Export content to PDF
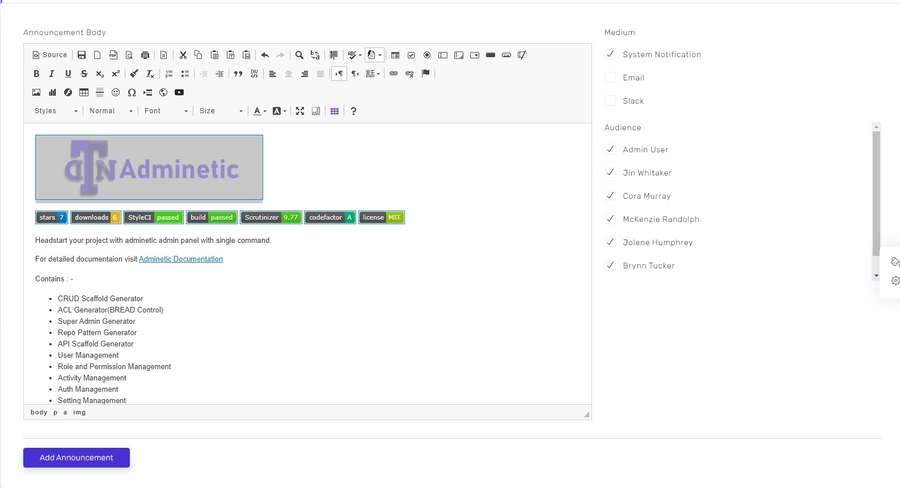 (x=113, y=55)
